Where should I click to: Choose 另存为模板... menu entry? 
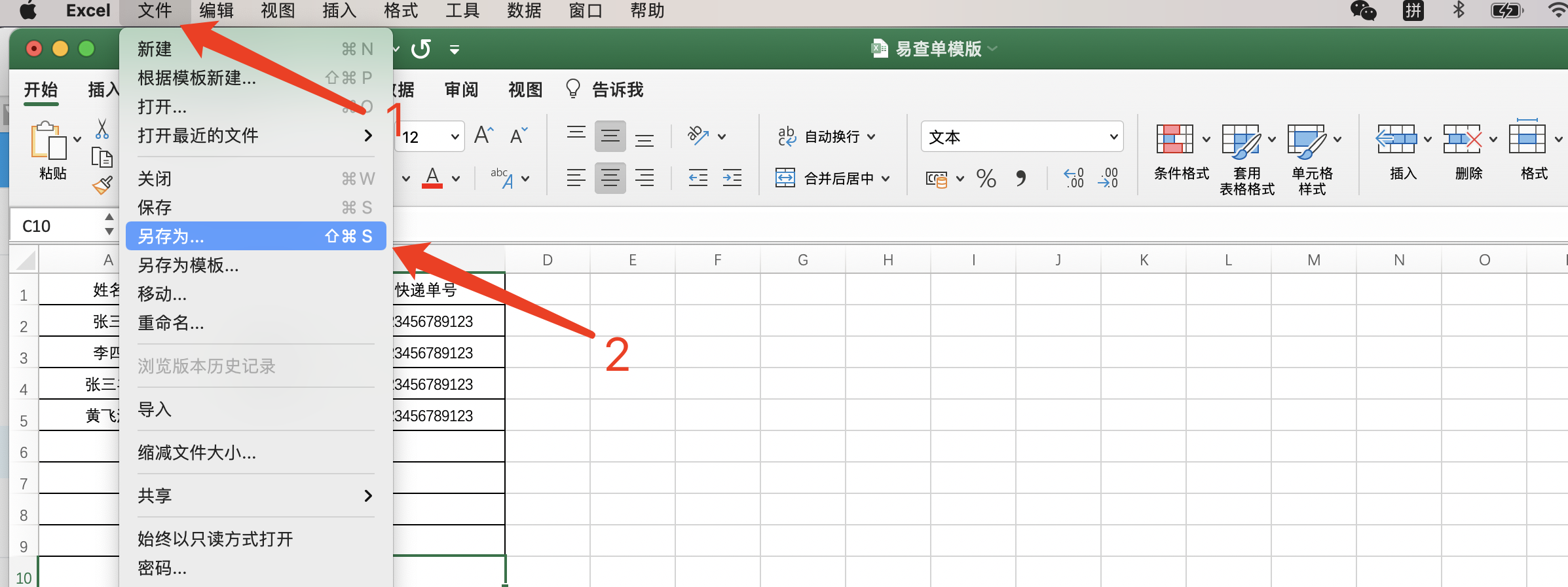[x=255, y=265]
